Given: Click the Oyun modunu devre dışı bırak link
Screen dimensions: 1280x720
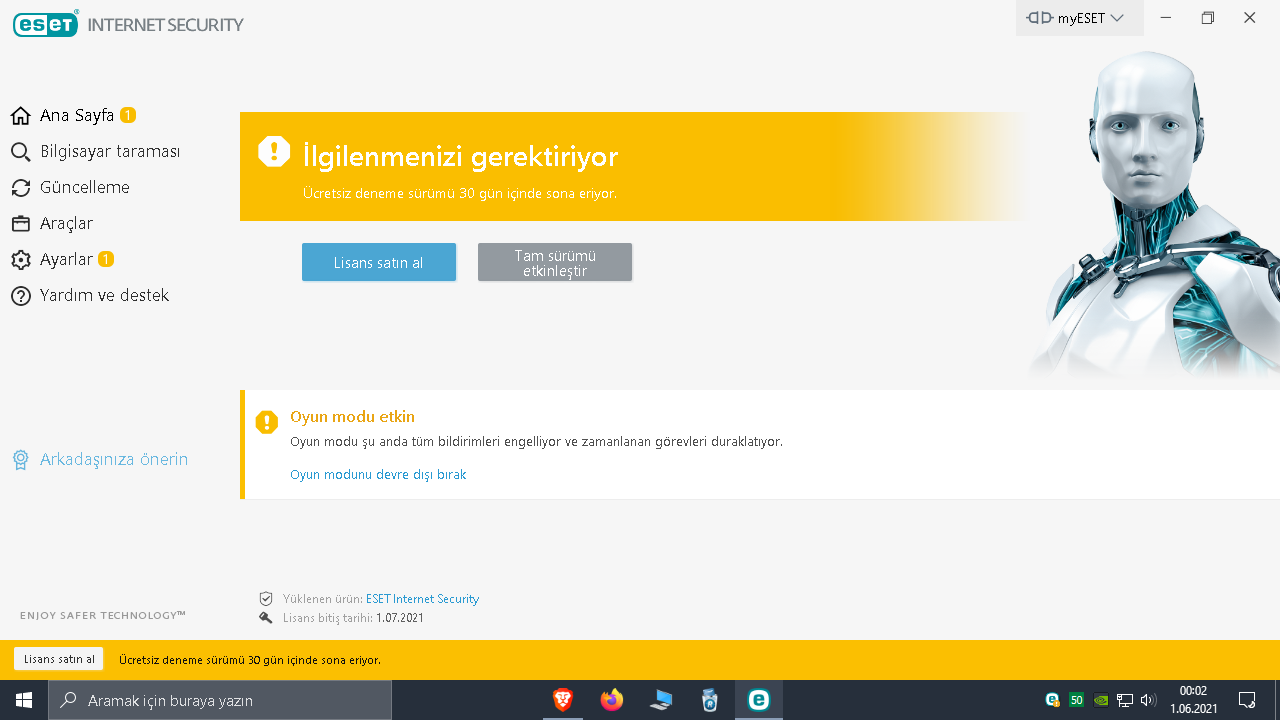Looking at the screenshot, I should 378,475.
